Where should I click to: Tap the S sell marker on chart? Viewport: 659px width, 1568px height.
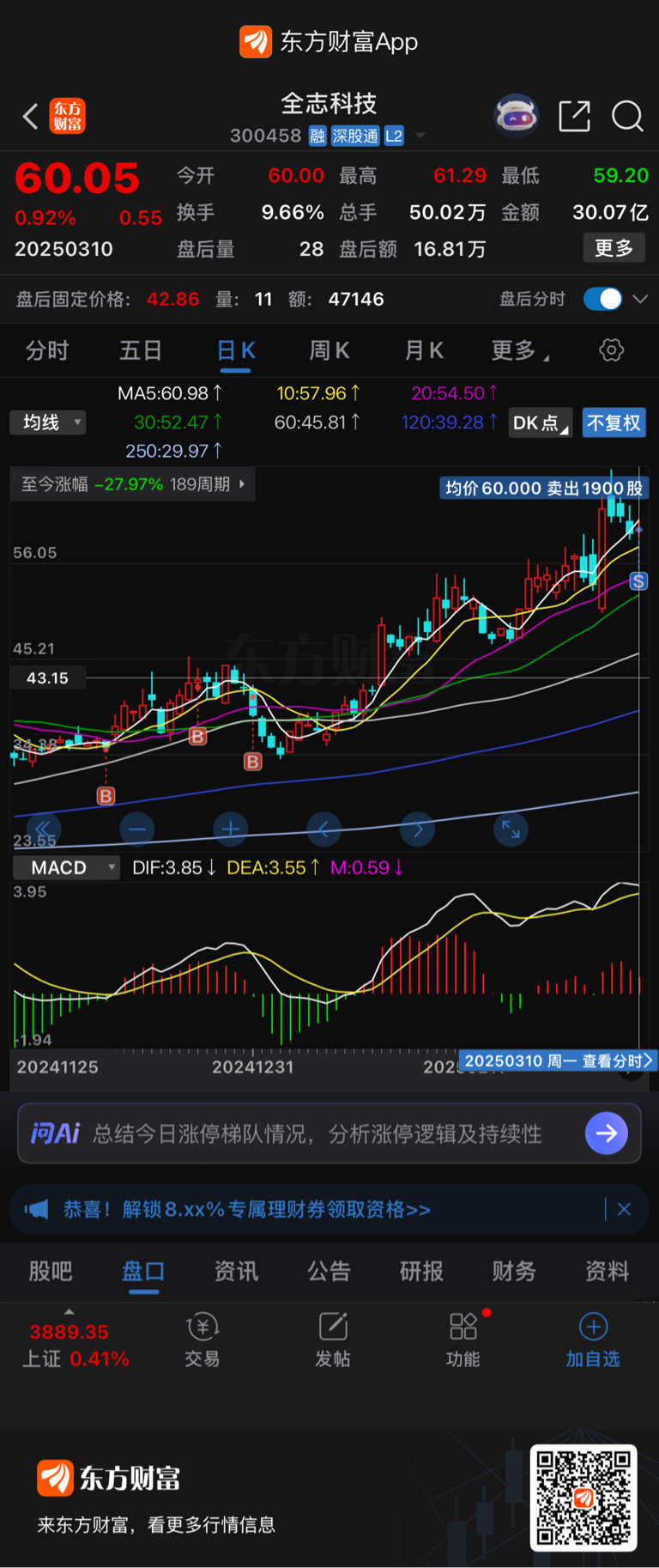click(638, 582)
